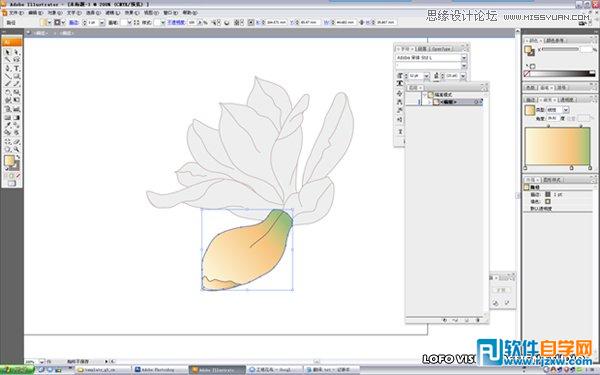Click the target circle on selected layer row
The image size is (600, 375).
[476, 102]
